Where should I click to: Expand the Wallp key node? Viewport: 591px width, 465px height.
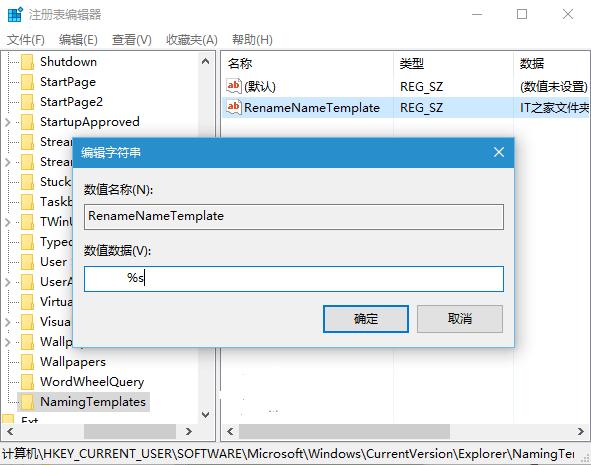8,342
